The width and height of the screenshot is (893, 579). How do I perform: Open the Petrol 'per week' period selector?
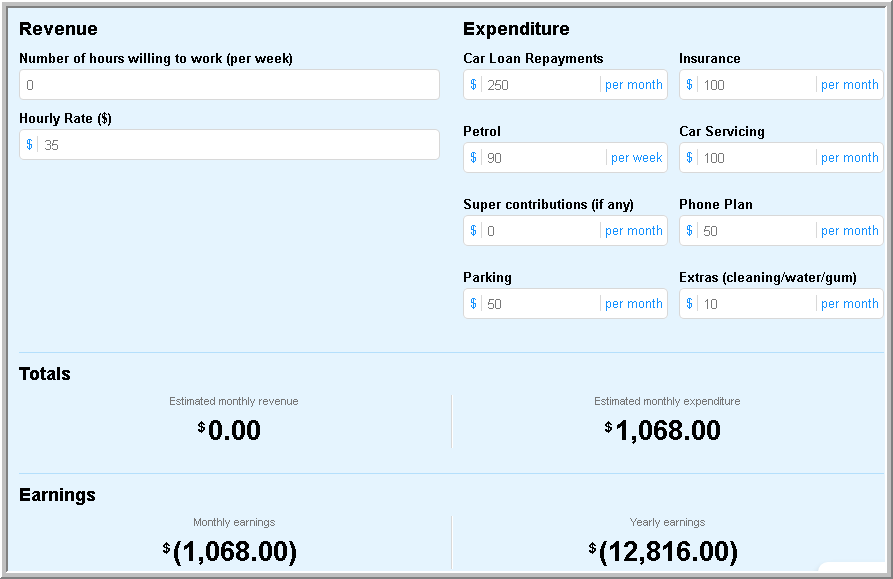tap(637, 158)
